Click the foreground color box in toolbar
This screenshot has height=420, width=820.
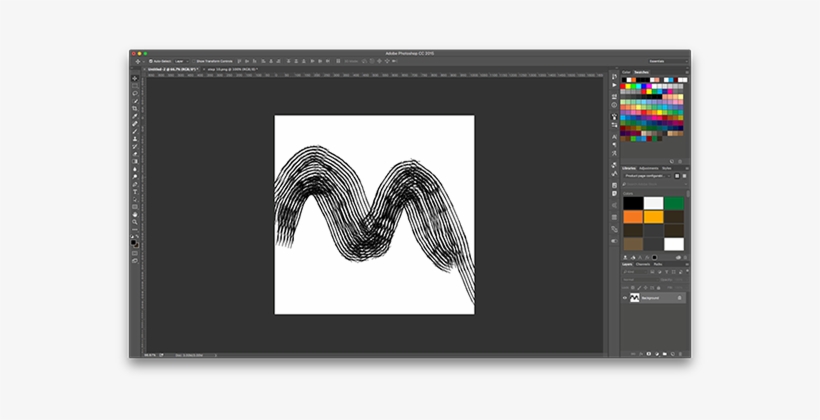pyautogui.click(x=133, y=242)
